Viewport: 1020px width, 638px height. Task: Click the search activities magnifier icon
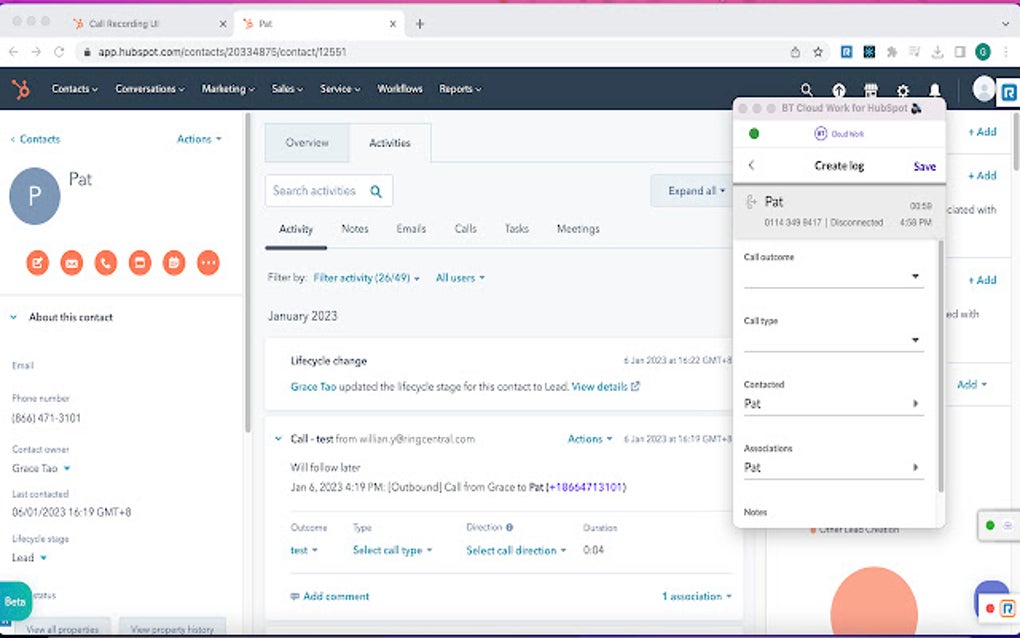click(x=376, y=191)
